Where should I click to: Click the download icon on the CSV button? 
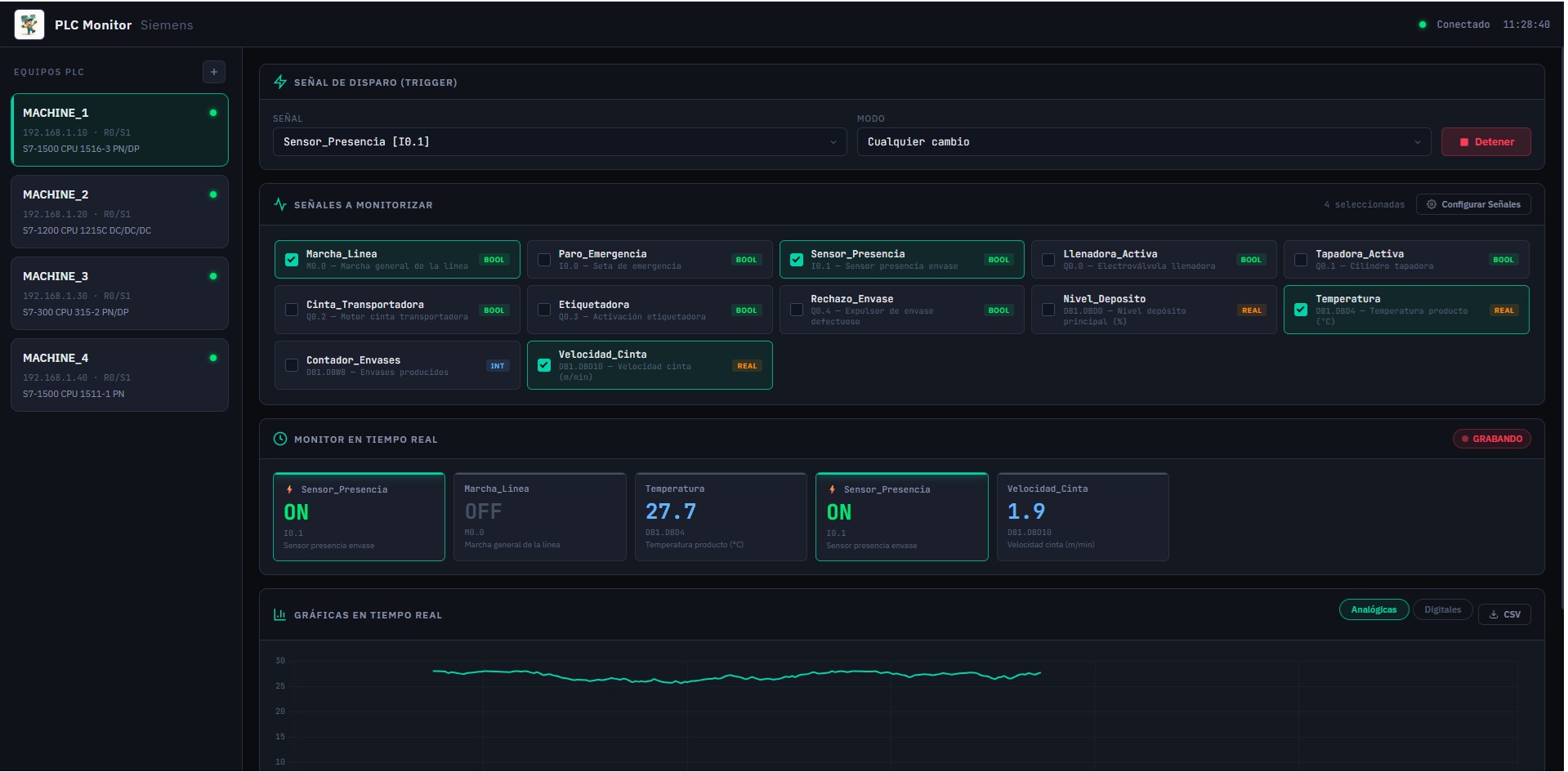(x=1492, y=614)
